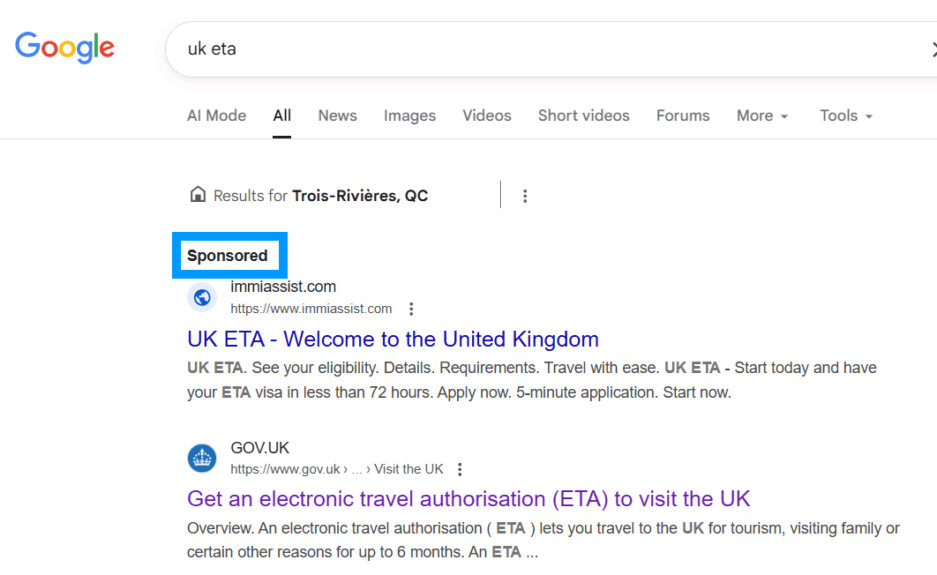This screenshot has width=937, height=575.
Task: Click the Google logo
Action: point(65,47)
